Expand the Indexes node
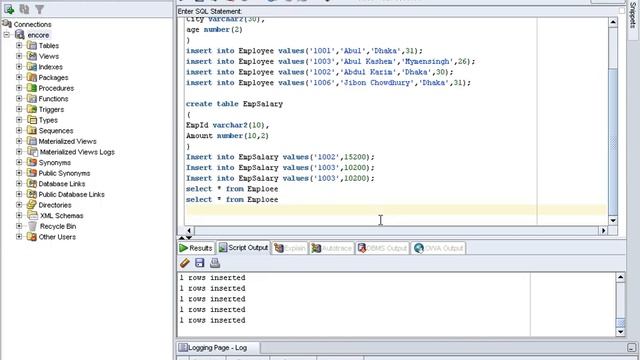The height and width of the screenshot is (360, 640). coord(19,67)
